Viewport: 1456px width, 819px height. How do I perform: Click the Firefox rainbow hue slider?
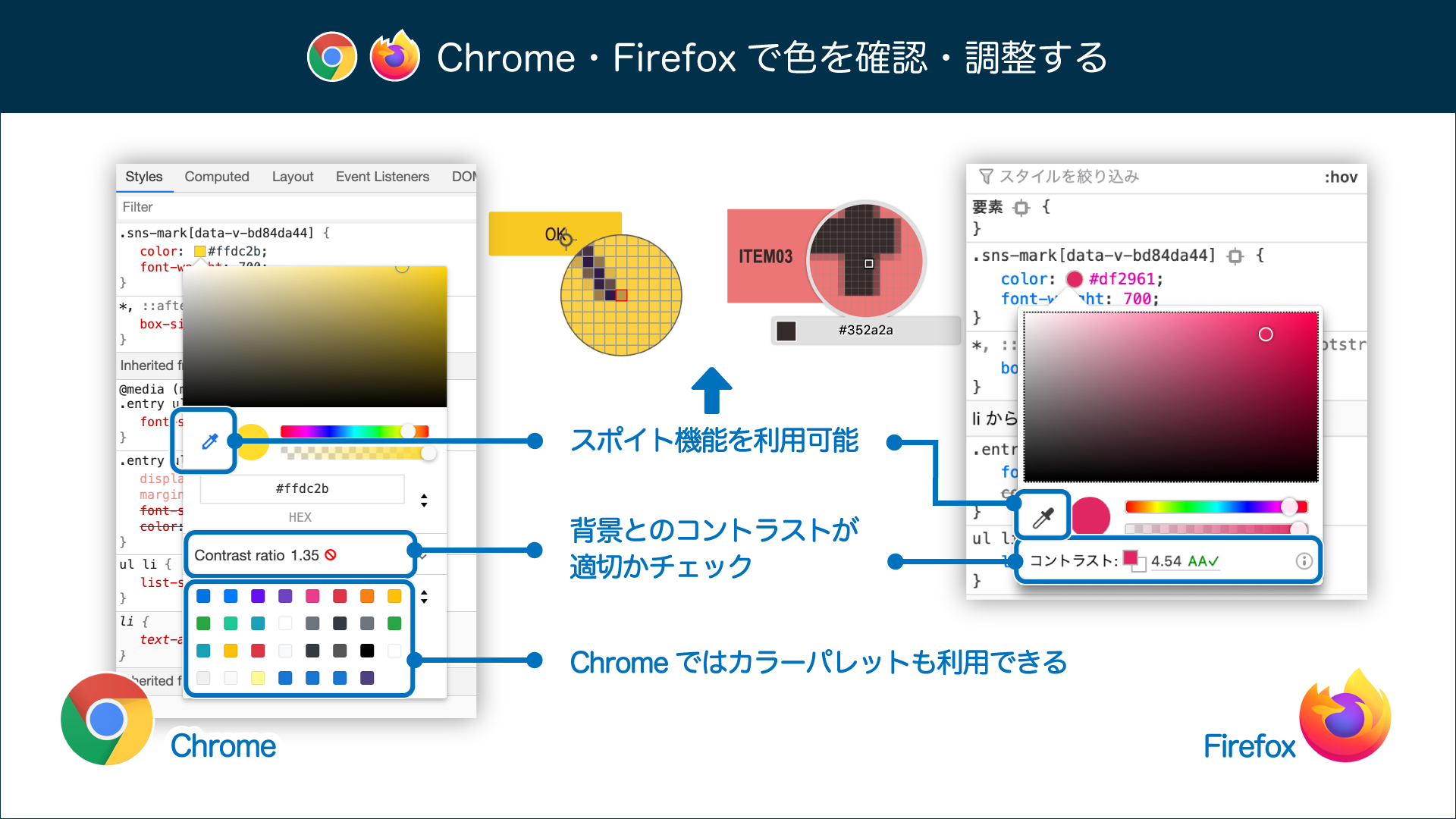click(x=1216, y=507)
